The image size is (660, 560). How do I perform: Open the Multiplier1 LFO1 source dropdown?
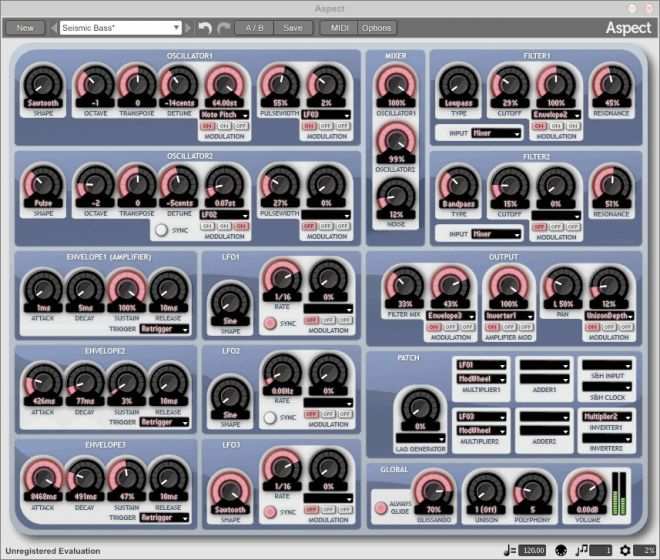[481, 365]
